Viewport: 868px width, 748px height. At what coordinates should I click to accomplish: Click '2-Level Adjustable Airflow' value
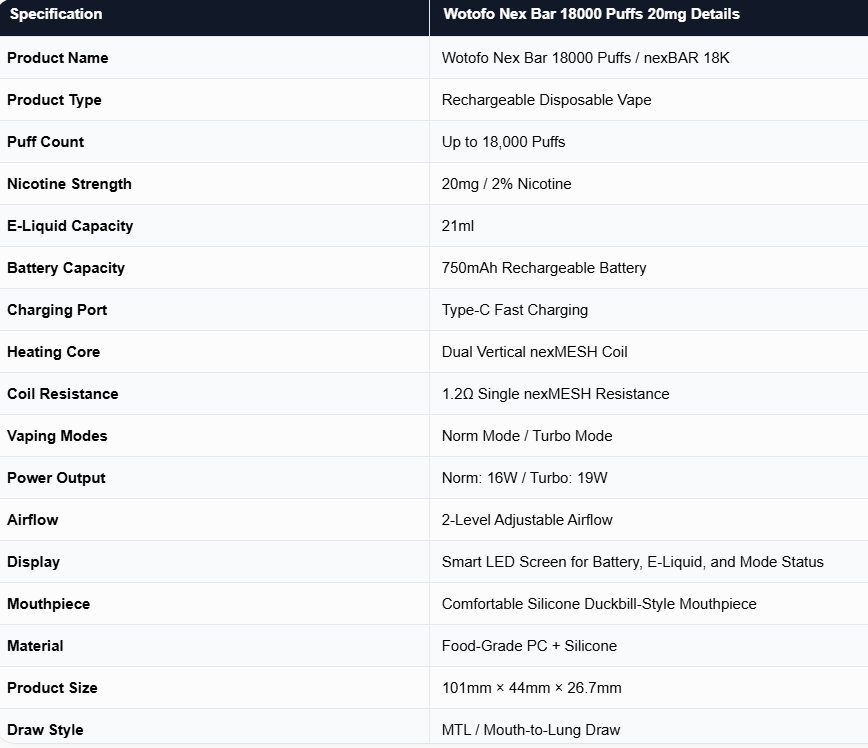pyautogui.click(x=527, y=520)
